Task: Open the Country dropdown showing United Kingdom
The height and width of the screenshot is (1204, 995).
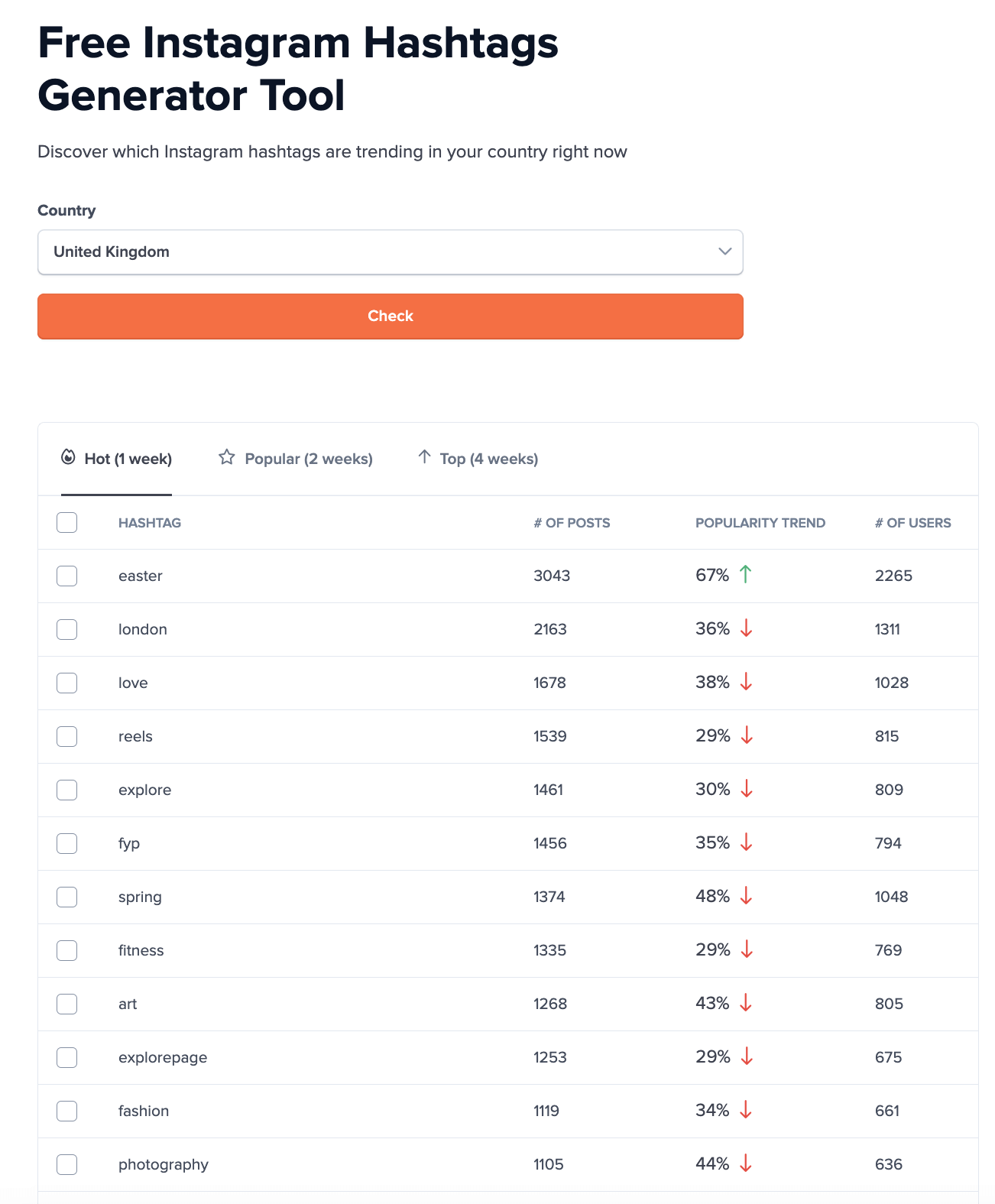Action: coord(390,252)
